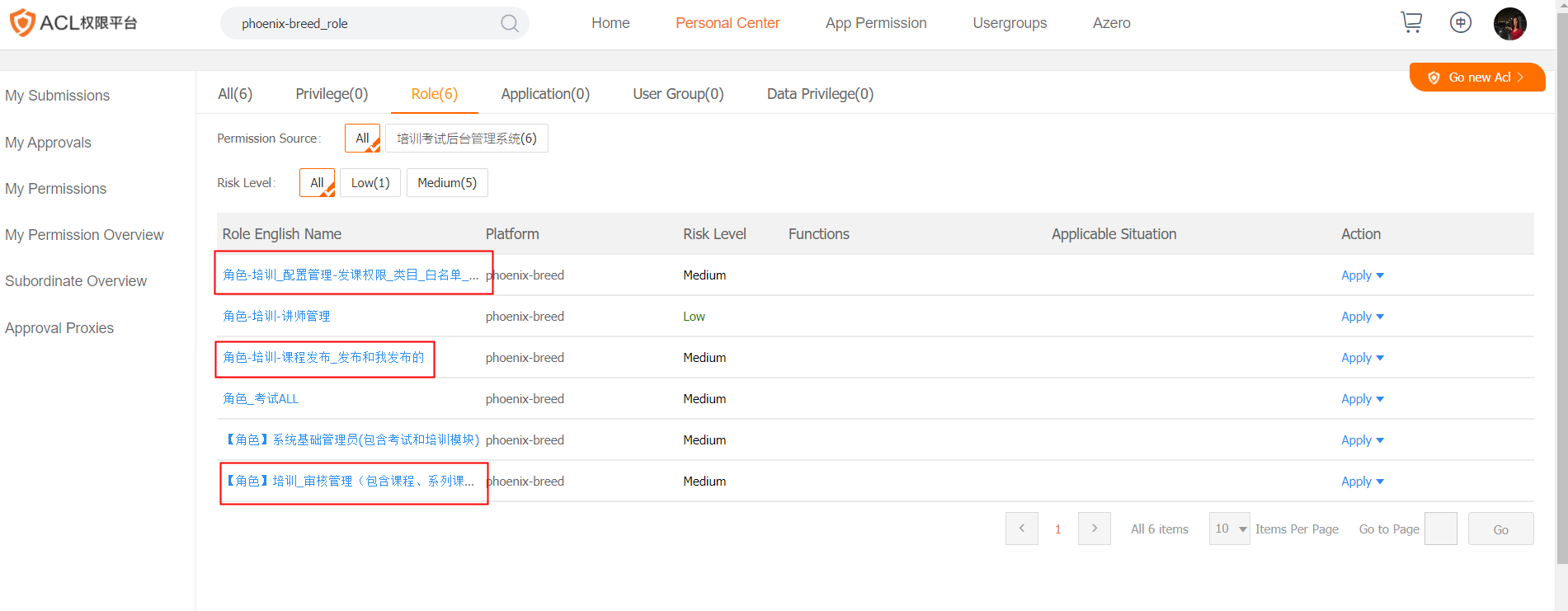
Task: Open My Approvals in sidebar
Action: [48, 143]
